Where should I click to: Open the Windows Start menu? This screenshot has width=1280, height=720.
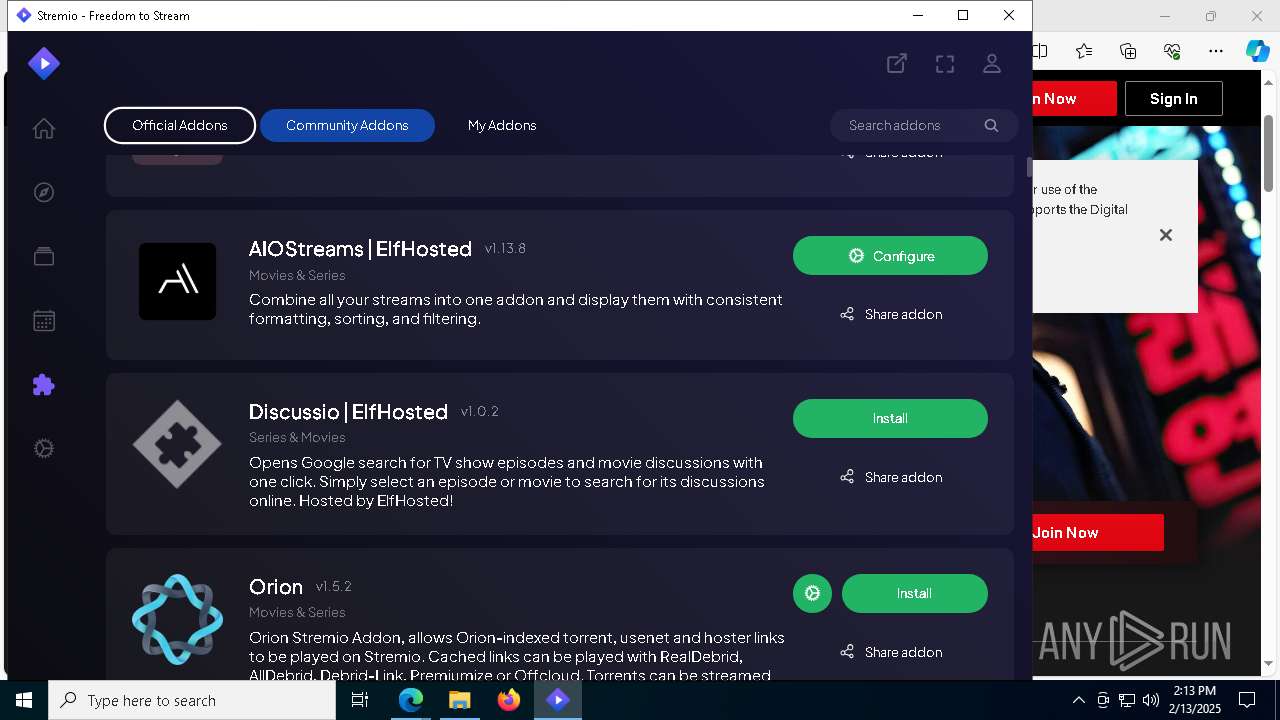(24, 700)
